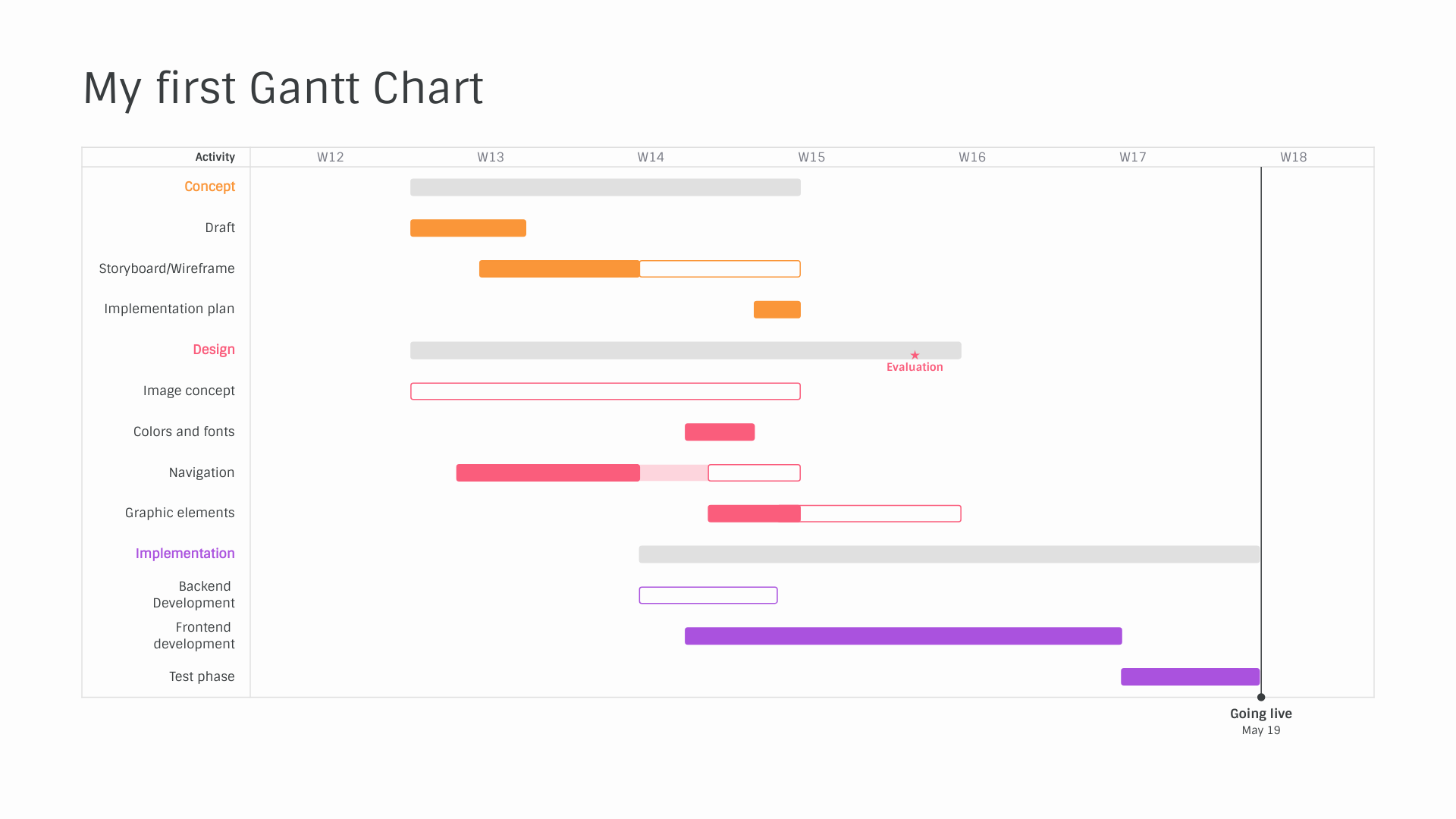Select the Colors and fonts pink bar
Viewport: 1456px width, 819px height.
pos(719,432)
